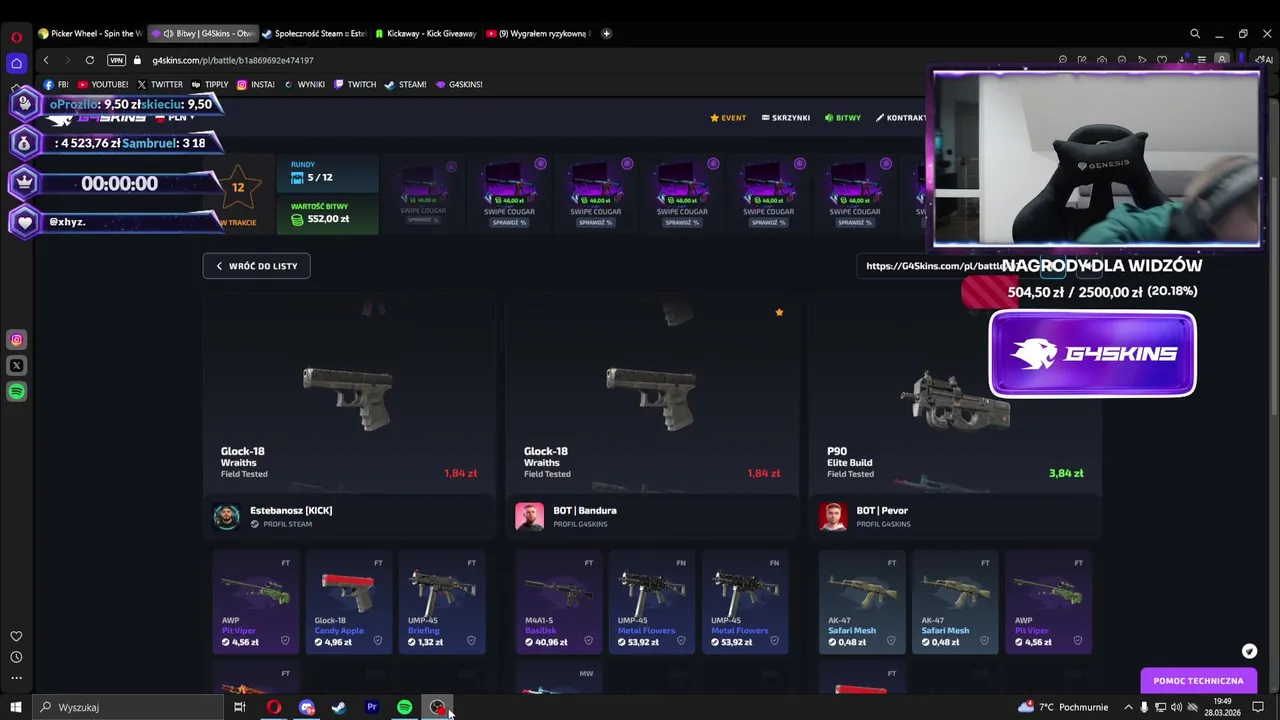Open G4SKINS! bookmark
This screenshot has height=720, width=1280.
[459, 85]
